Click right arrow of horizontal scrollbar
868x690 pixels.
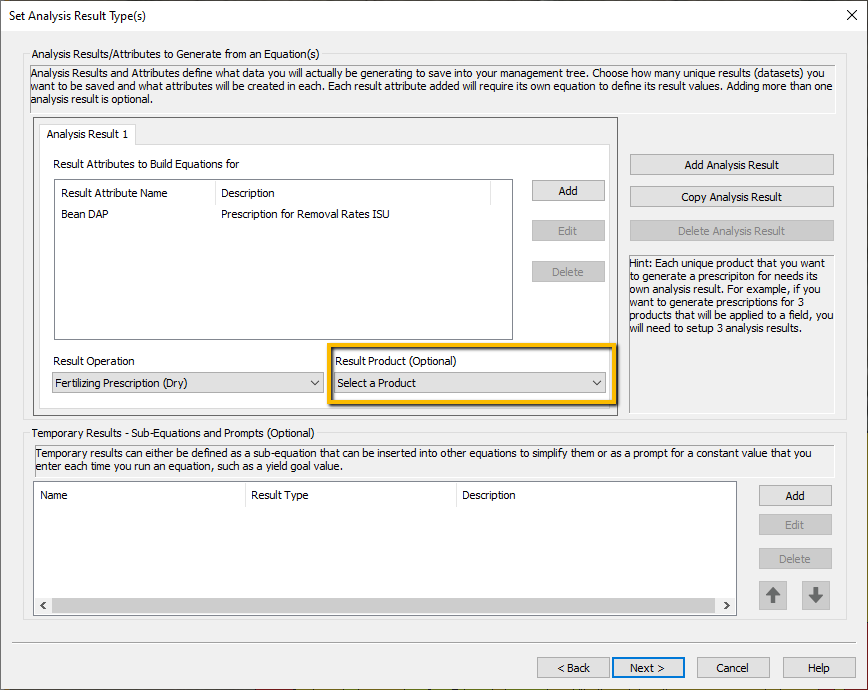[x=727, y=605]
